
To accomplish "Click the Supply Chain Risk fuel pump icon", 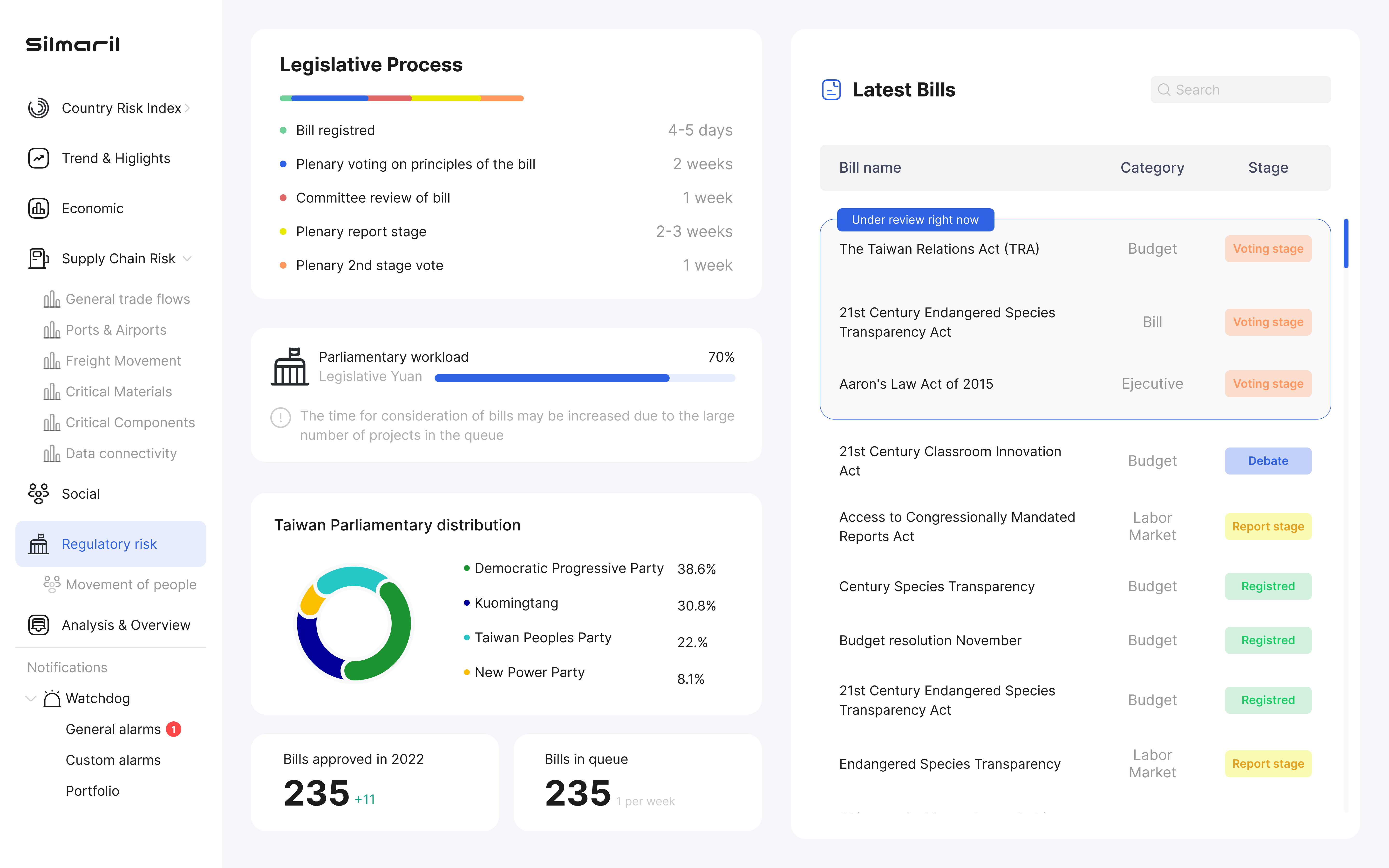I will coord(38,258).
